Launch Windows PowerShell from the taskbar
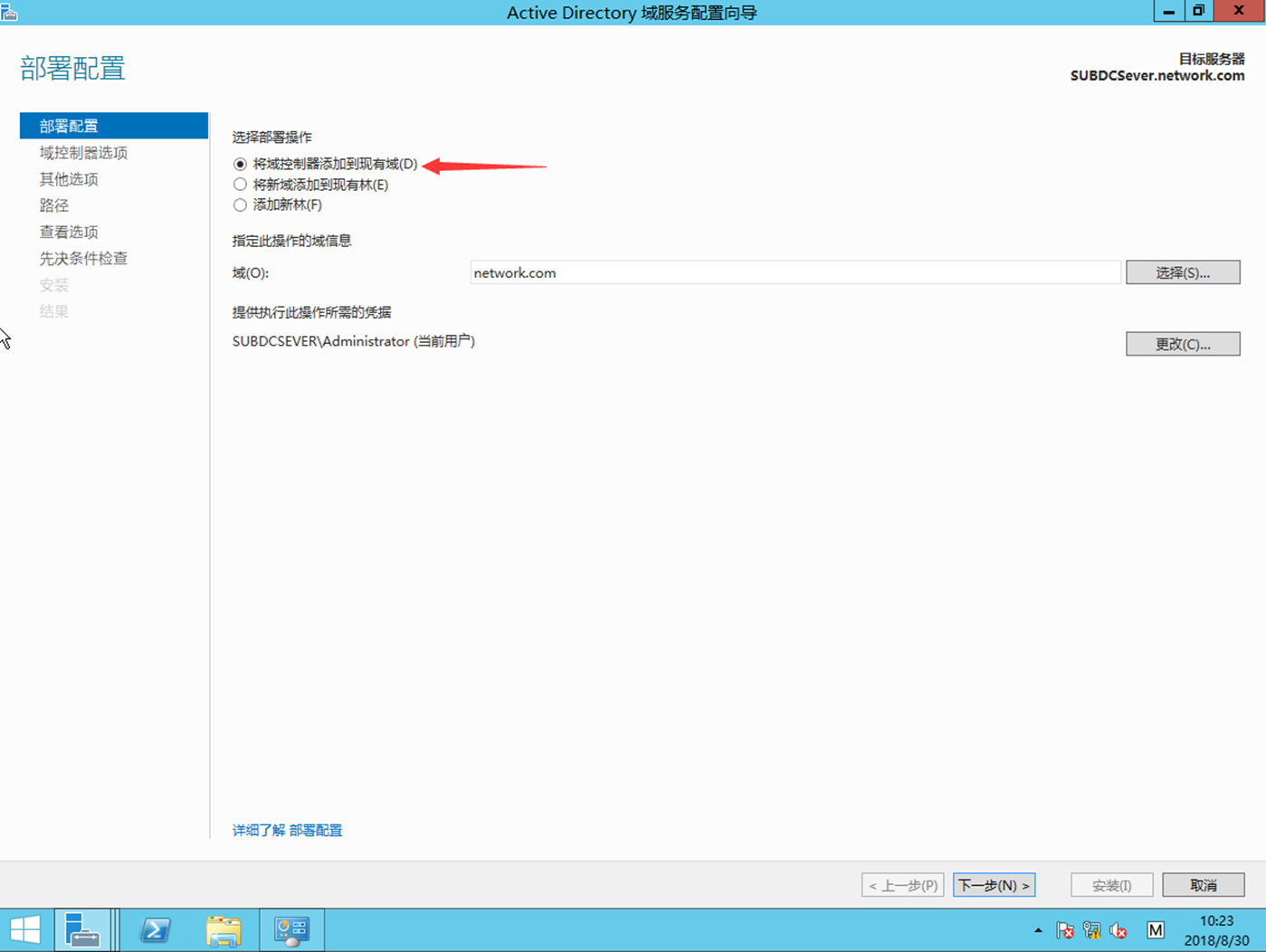Image resolution: width=1266 pixels, height=952 pixels. pyautogui.click(x=156, y=930)
